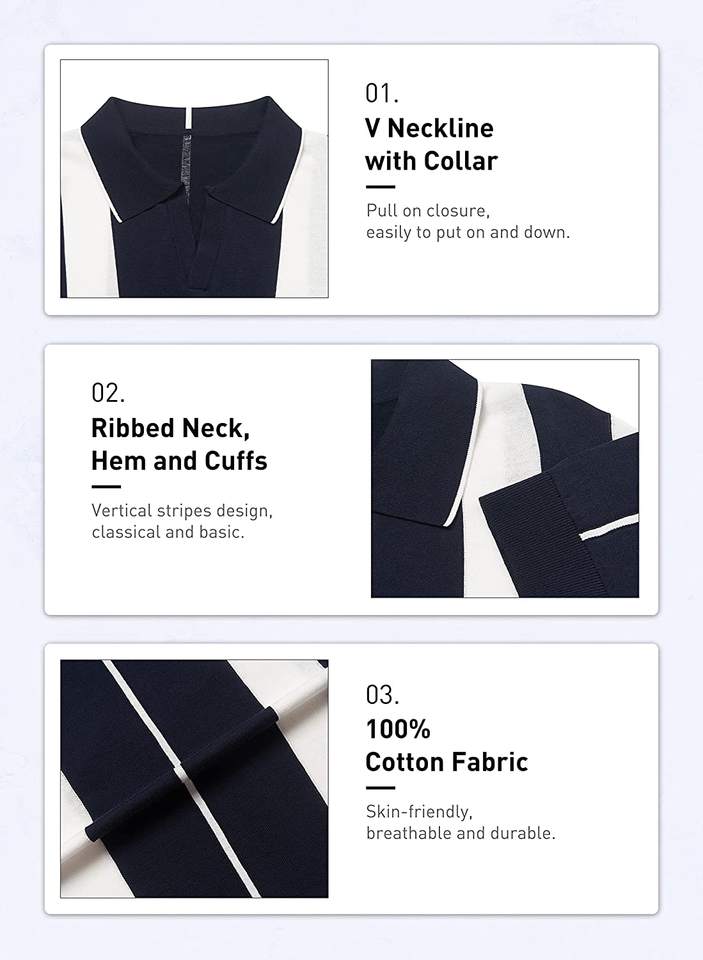Open the V neckline collar photo

click(194, 178)
